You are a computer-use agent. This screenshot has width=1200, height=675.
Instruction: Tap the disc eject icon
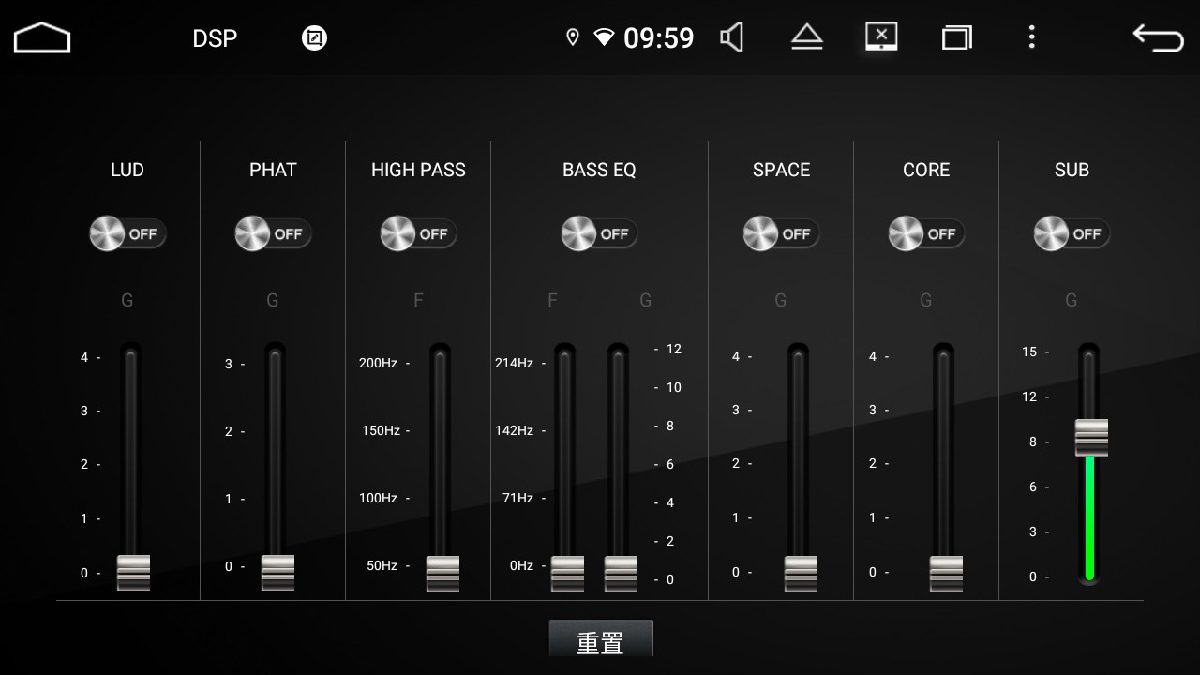click(806, 37)
